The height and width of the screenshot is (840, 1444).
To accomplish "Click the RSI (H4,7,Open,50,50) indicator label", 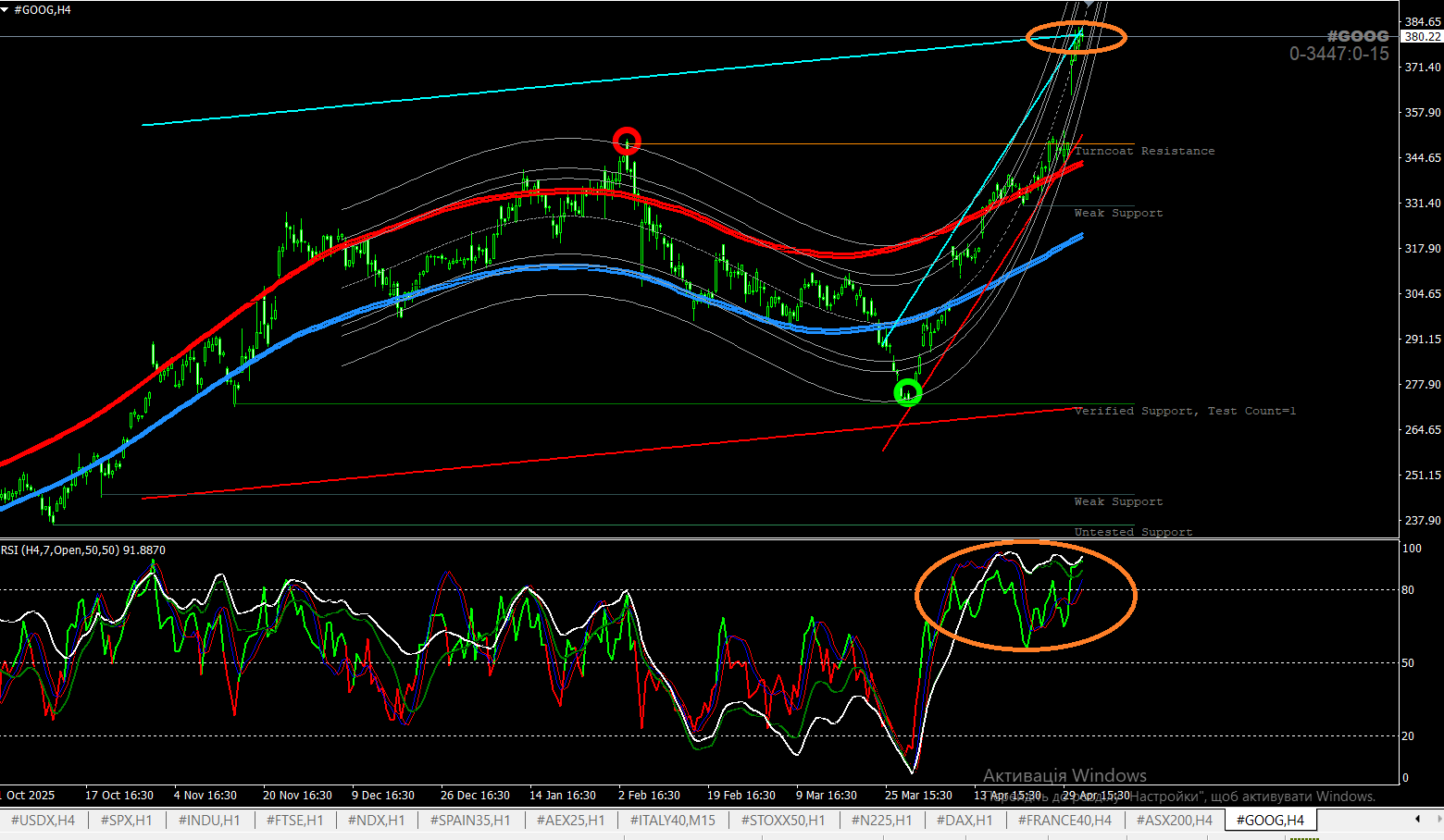I will [x=83, y=550].
